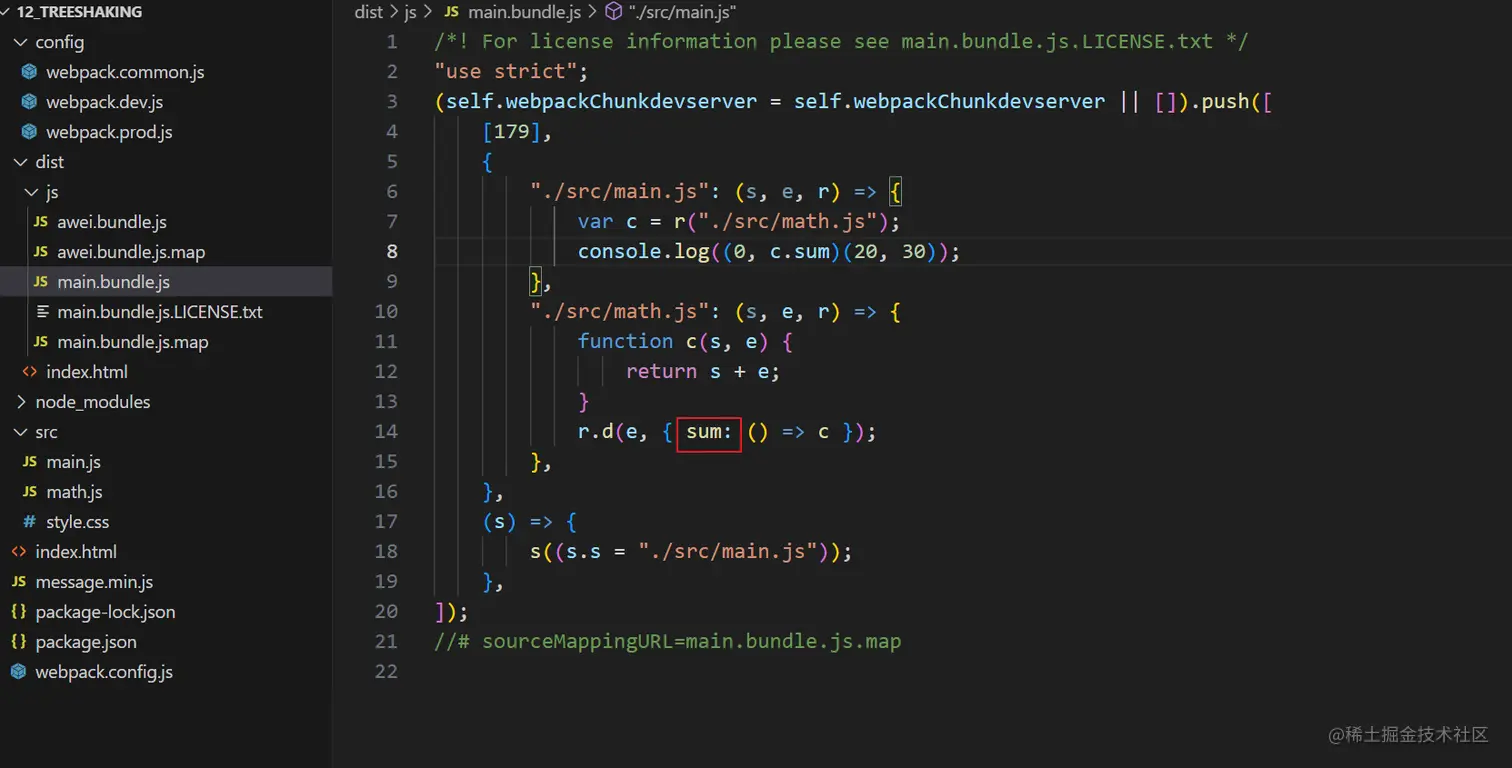Collapse the dist folder
The image size is (1512, 768).
click(20, 162)
